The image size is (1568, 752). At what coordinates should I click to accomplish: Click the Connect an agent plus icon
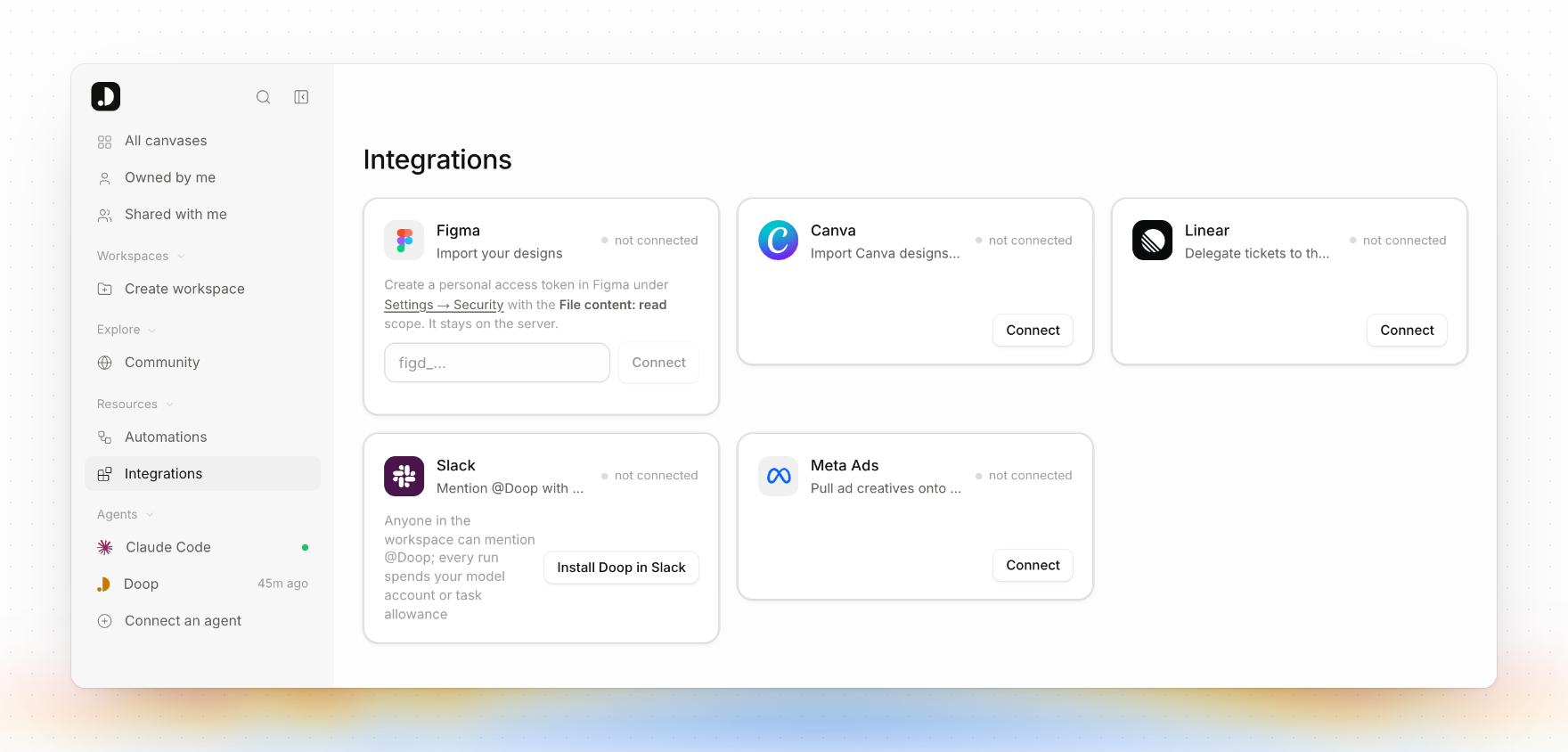(105, 621)
